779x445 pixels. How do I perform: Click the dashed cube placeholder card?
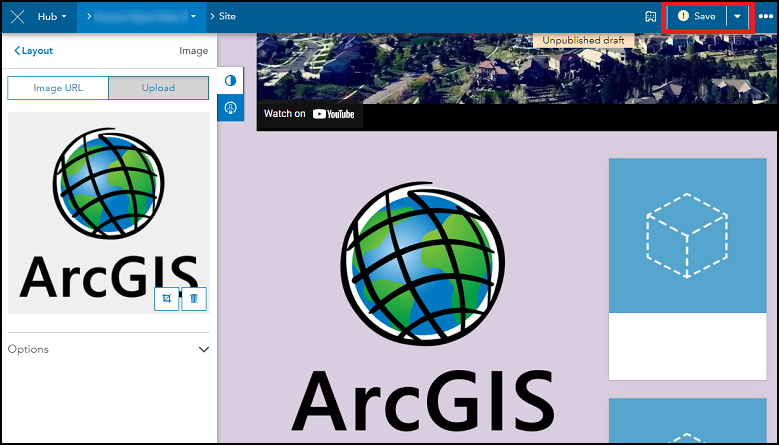point(688,269)
